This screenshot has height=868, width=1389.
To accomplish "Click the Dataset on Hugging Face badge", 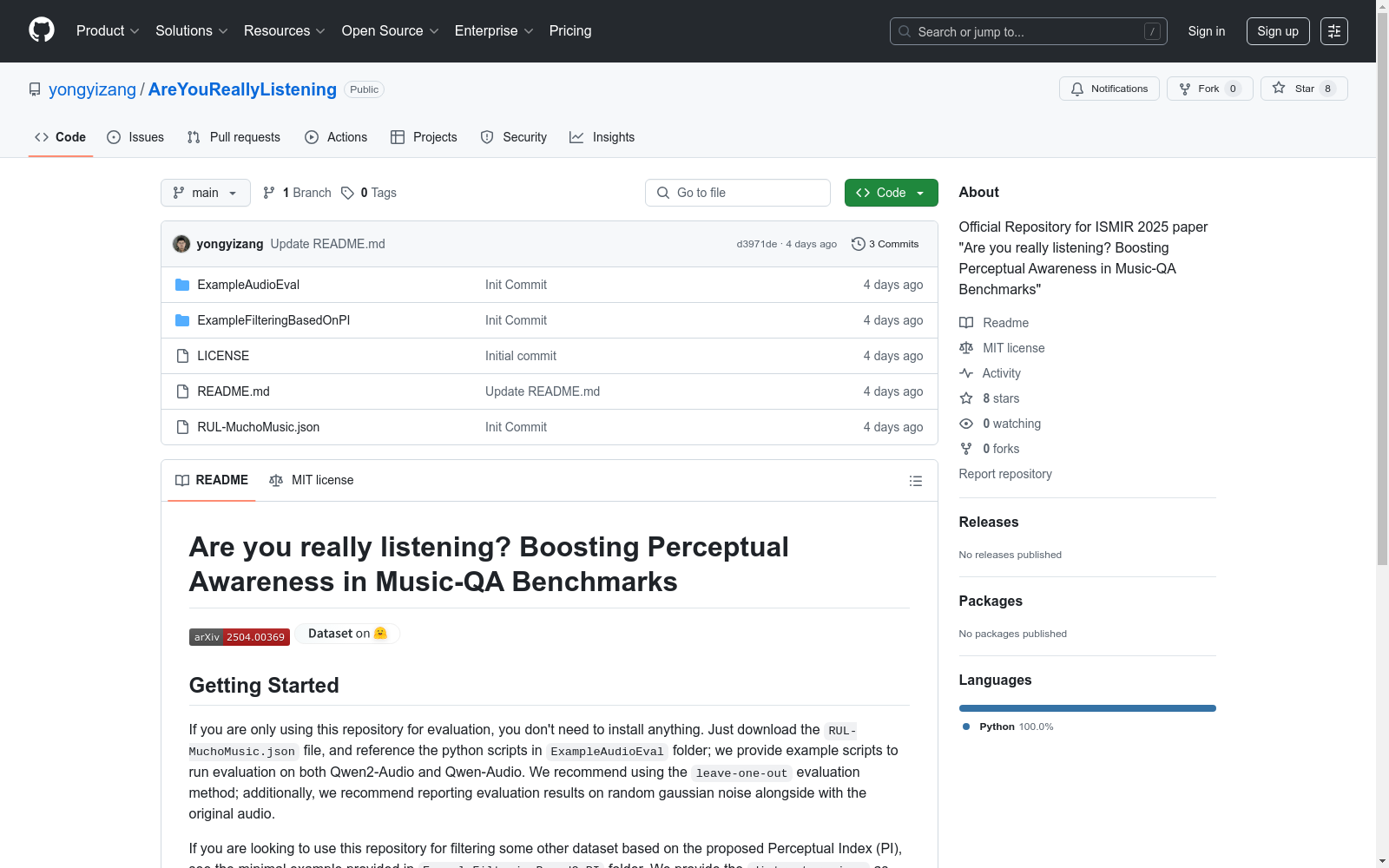I will [x=347, y=634].
